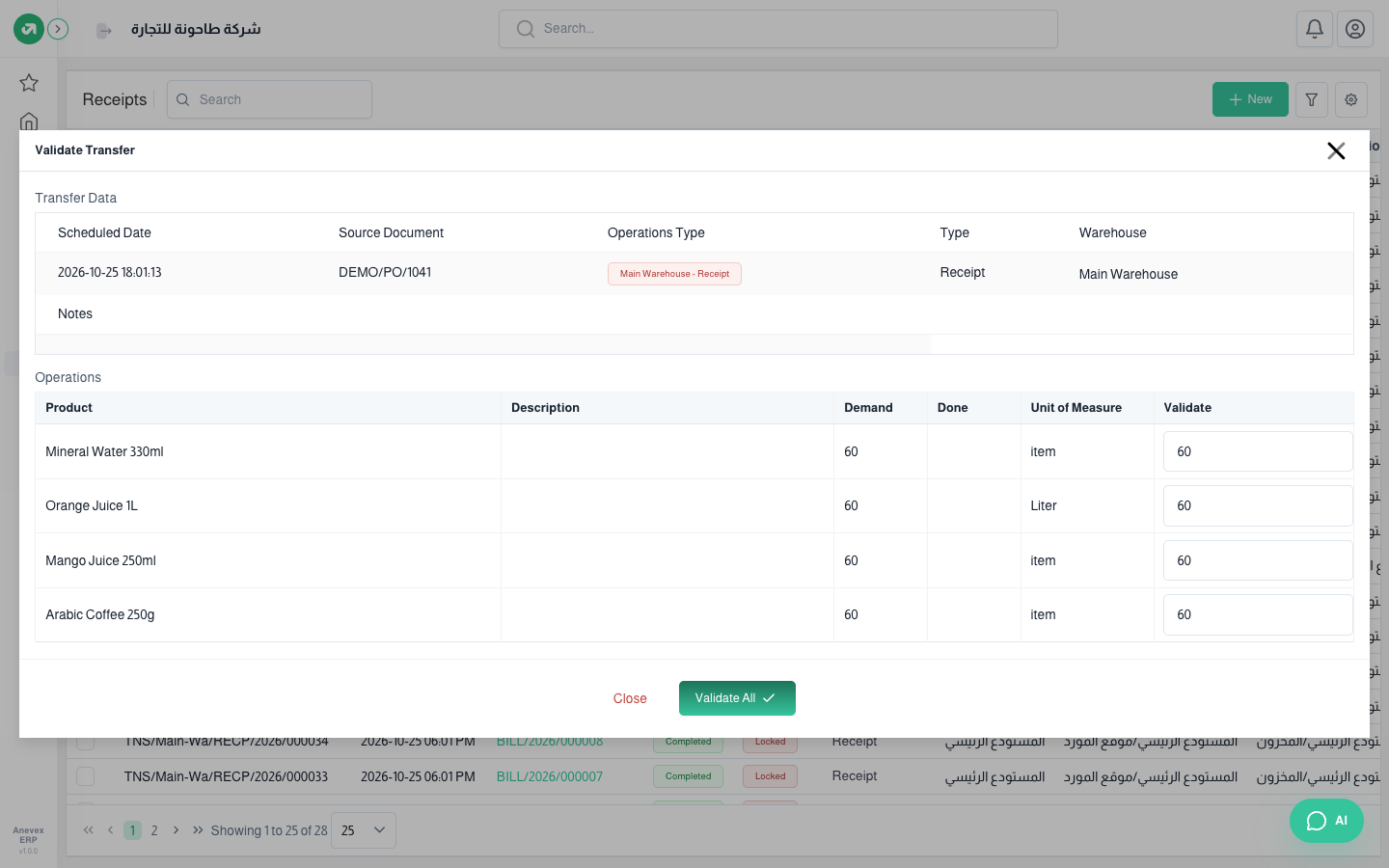This screenshot has width=1389, height=868.
Task: Go to the previous page arrow
Action: (x=110, y=830)
